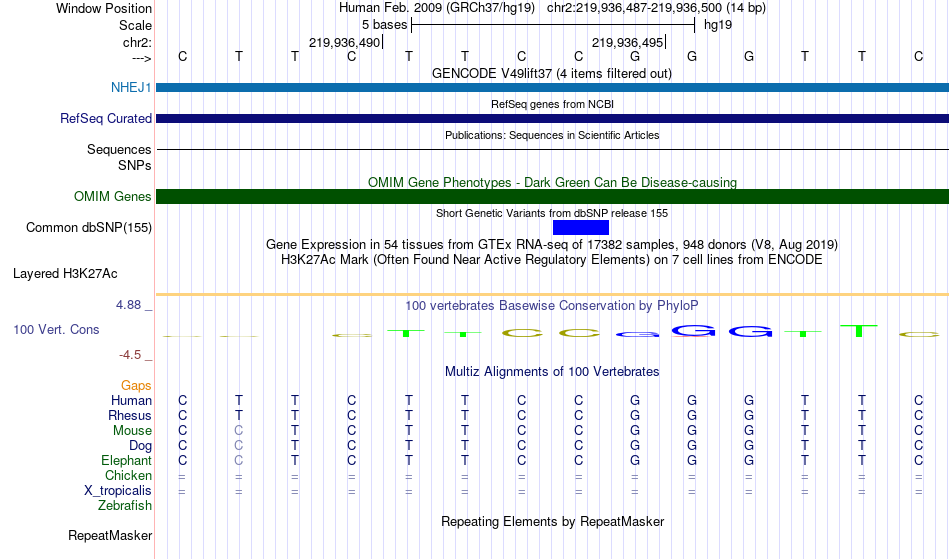Click the Dog alignment row label

(140, 446)
